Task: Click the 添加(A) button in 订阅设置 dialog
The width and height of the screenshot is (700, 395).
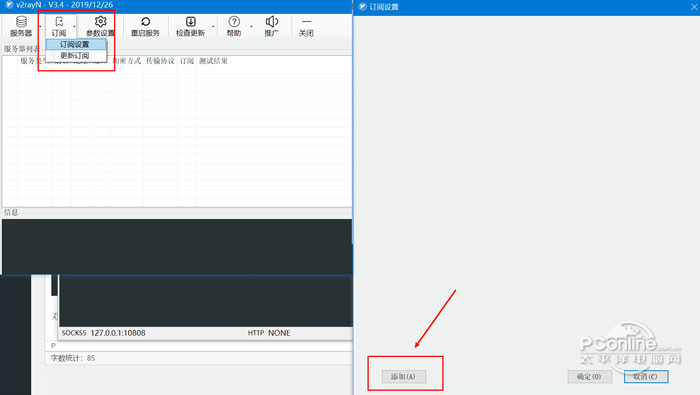Action: click(404, 376)
